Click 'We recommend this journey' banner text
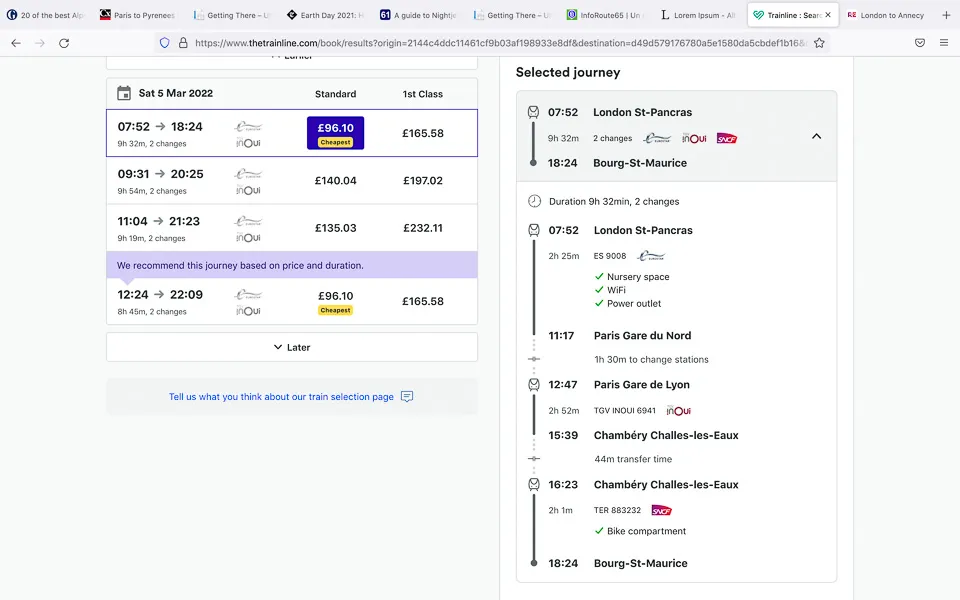Image resolution: width=960 pixels, height=600 pixels. tap(240, 265)
